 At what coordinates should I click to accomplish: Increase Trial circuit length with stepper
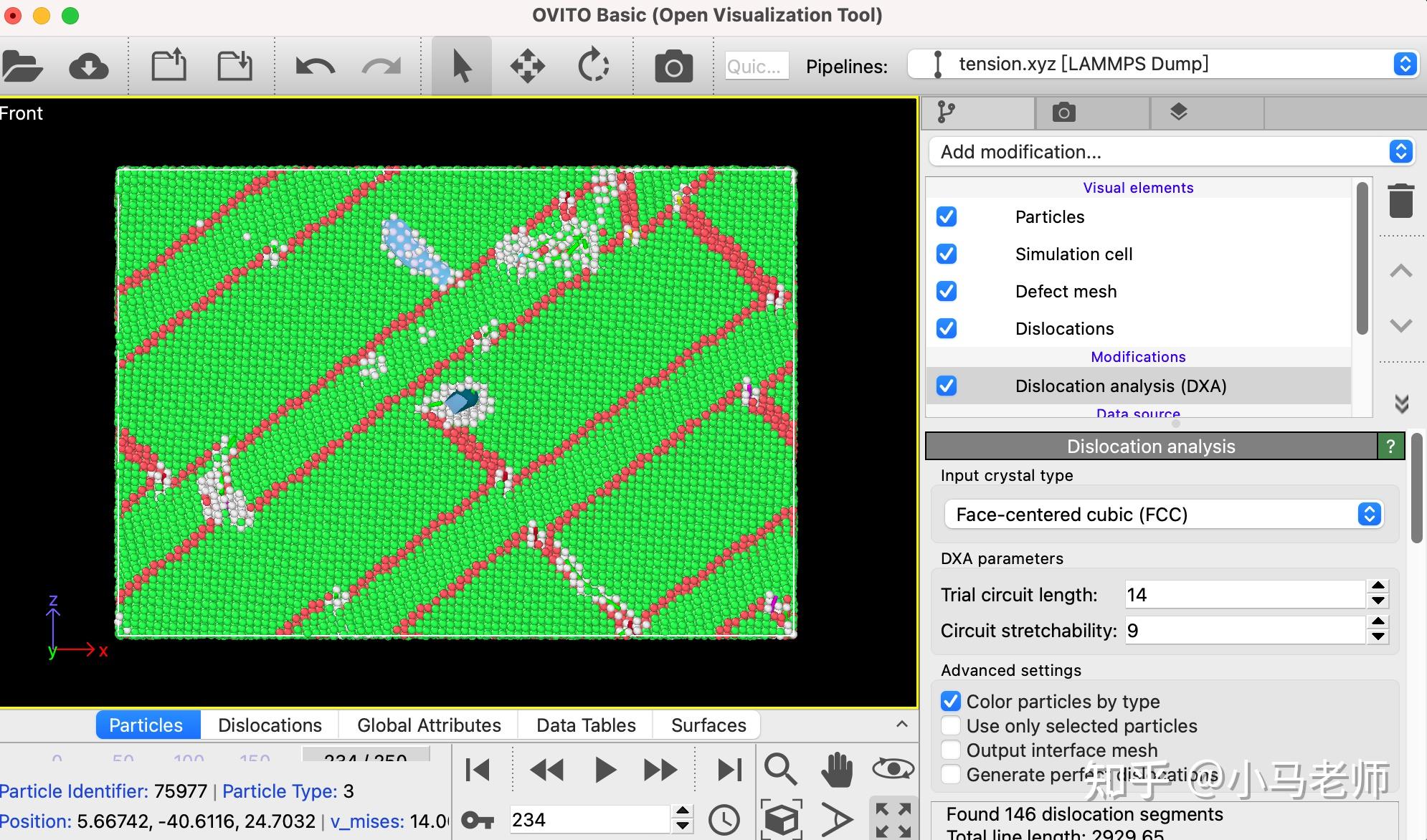tap(1378, 587)
